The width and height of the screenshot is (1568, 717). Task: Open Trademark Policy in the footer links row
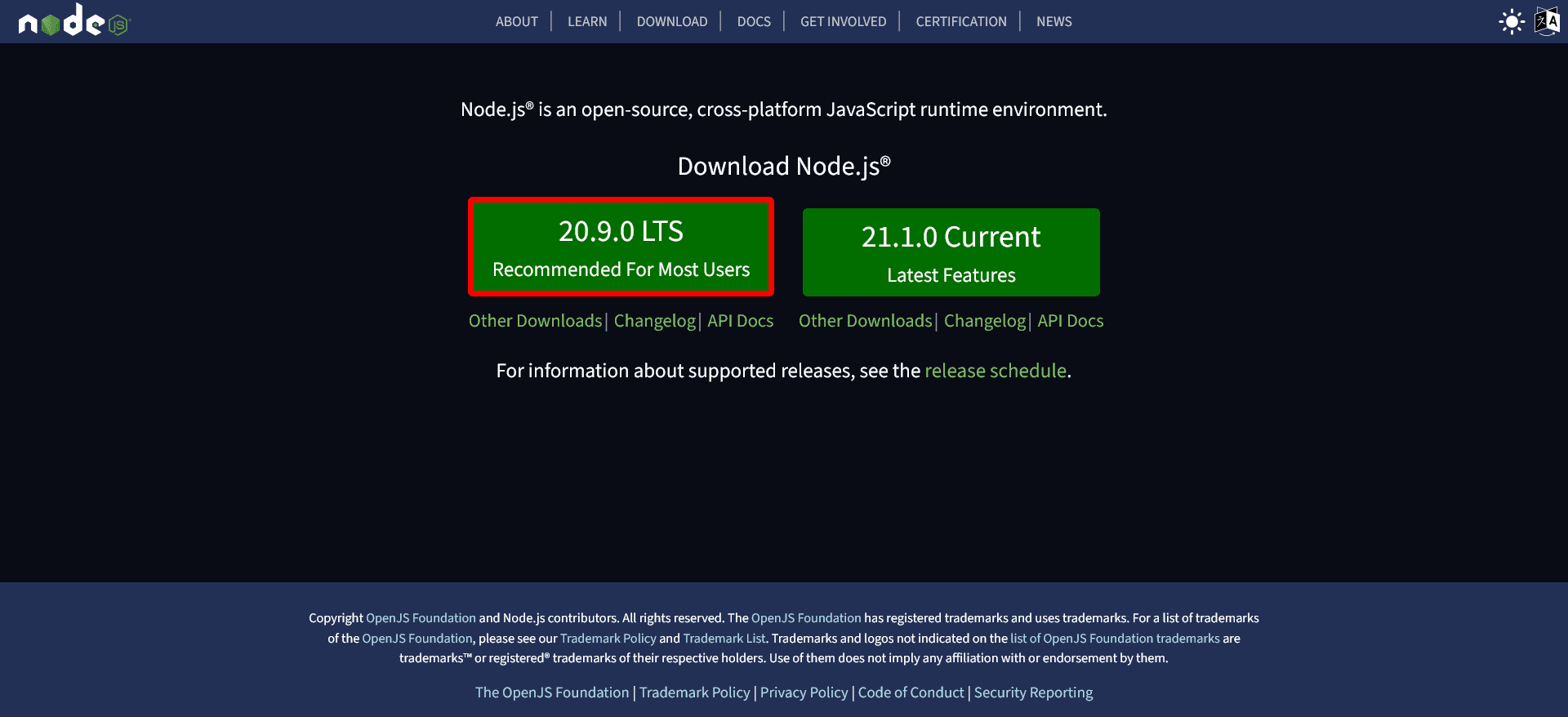pos(694,693)
